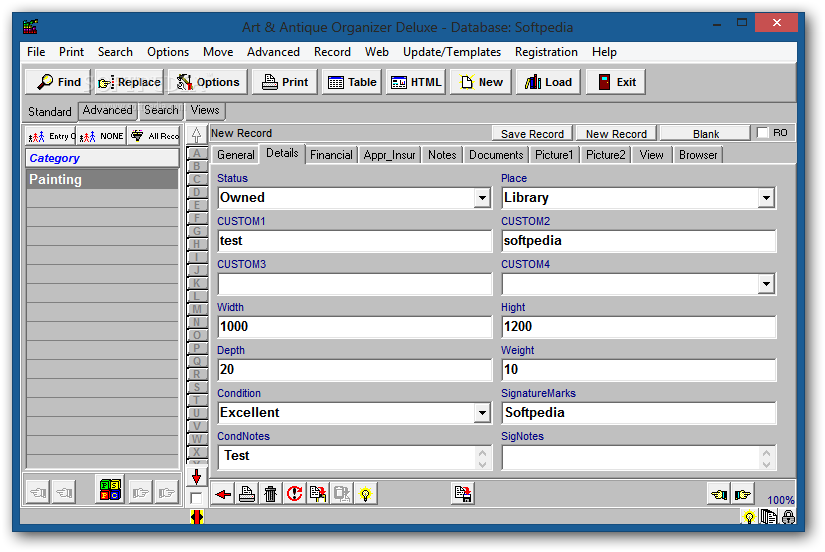Go to previous record with yellow left hand
This screenshot has height=552, width=825.
(x=719, y=494)
